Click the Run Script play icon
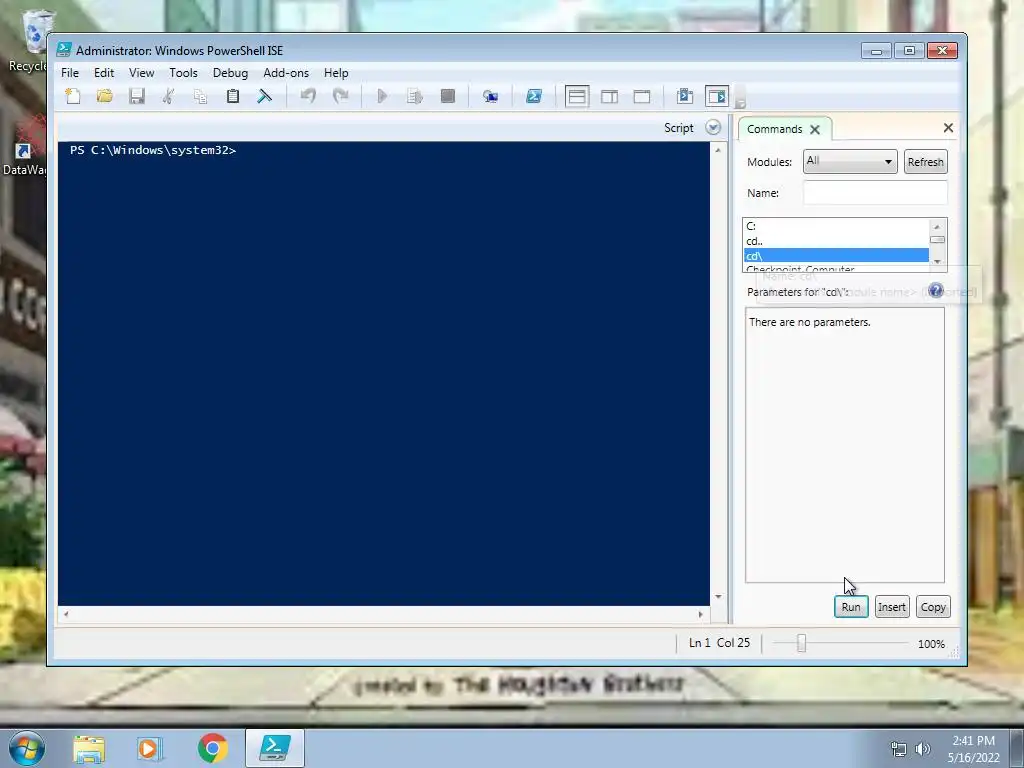Screen dimensions: 1024x768 pyautogui.click(x=383, y=97)
